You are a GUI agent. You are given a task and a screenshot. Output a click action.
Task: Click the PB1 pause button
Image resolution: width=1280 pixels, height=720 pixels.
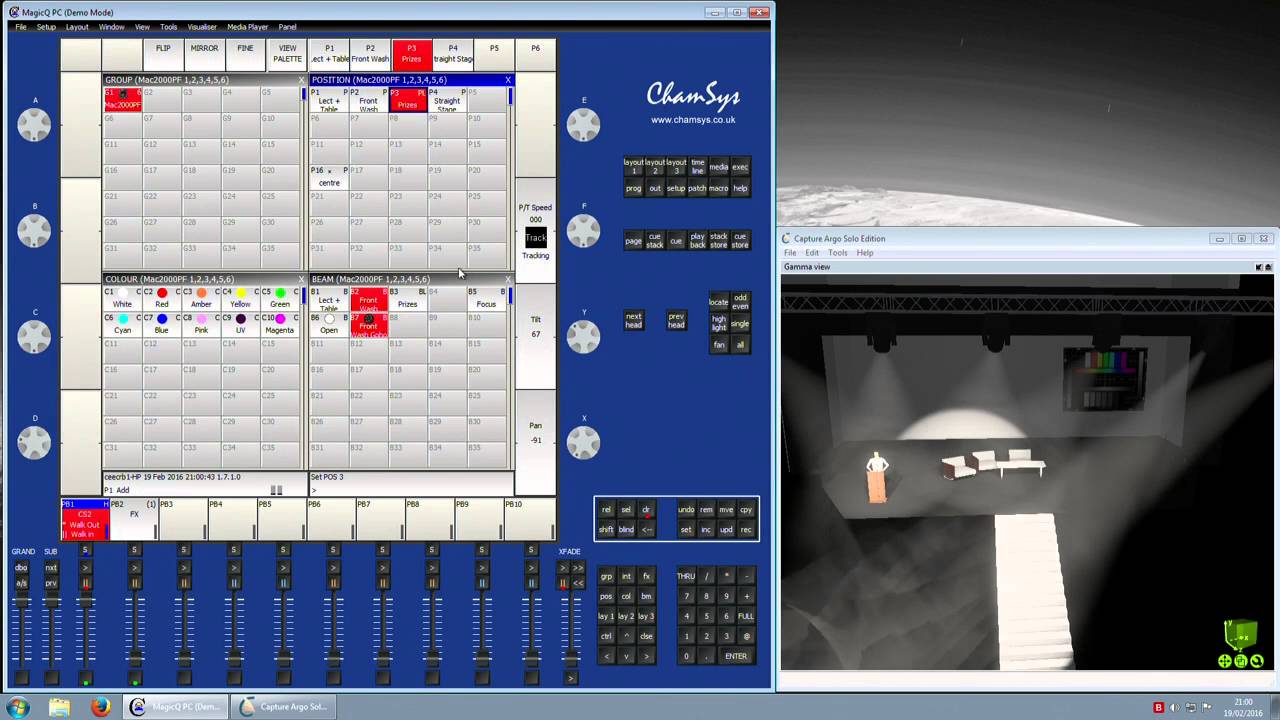(x=85, y=583)
